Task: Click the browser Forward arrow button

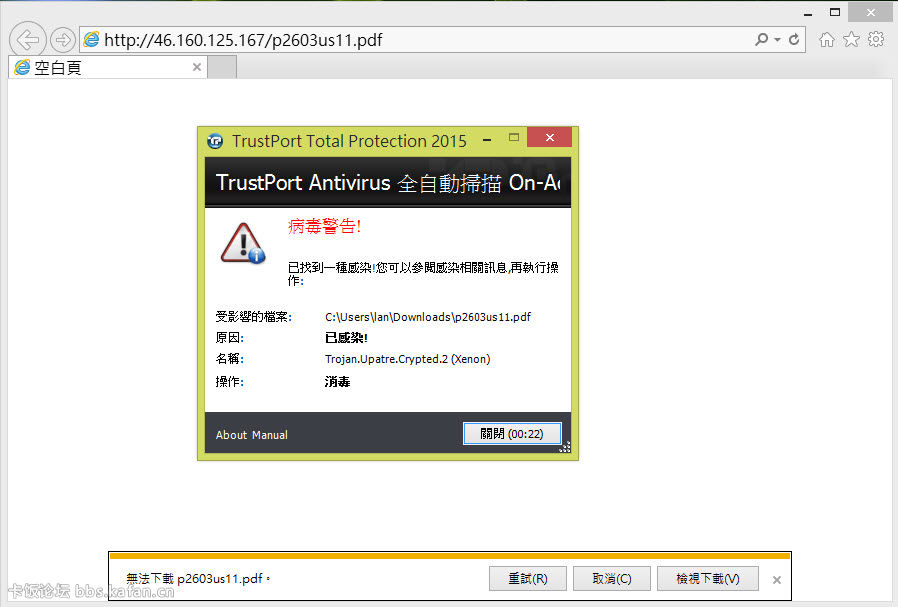Action: 62,40
